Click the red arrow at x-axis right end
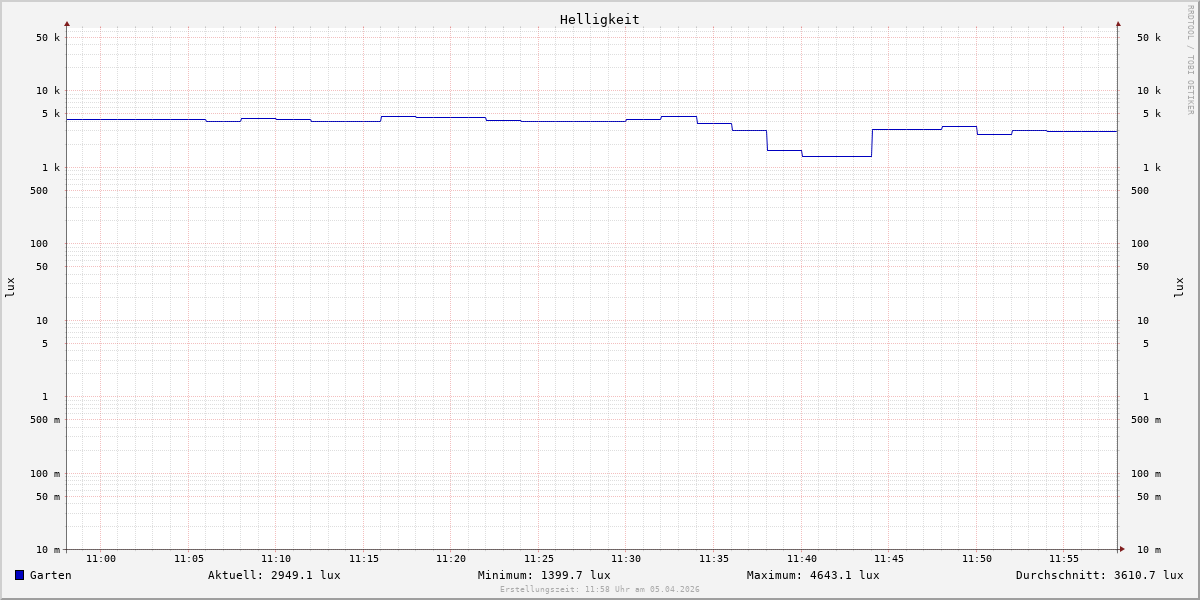Screen dimensions: 1200x600 tap(1122, 549)
